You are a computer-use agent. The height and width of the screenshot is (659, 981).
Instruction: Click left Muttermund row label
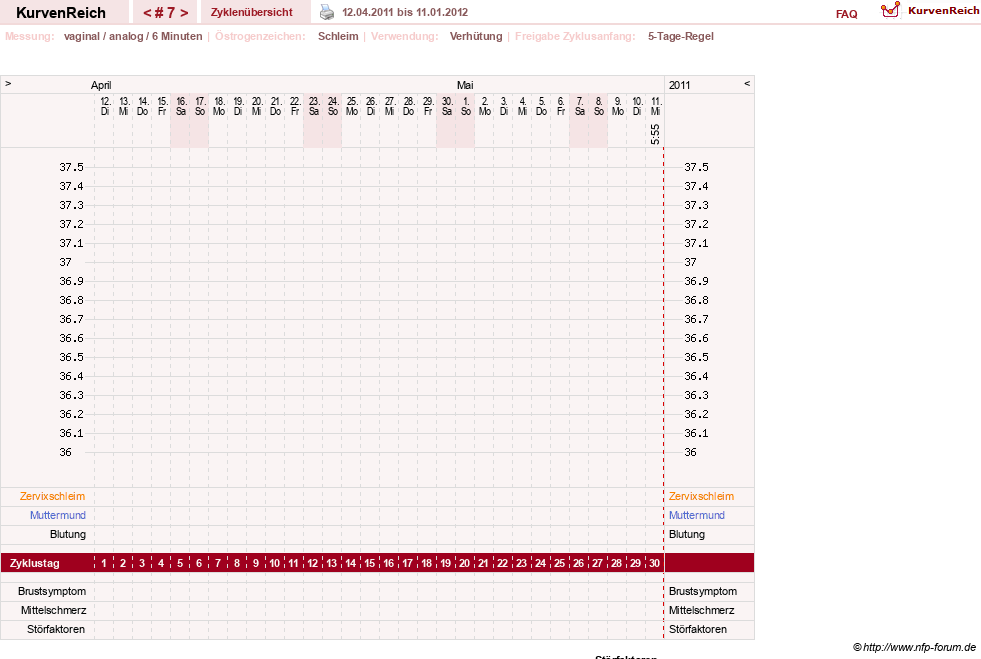pyautogui.click(x=58, y=515)
